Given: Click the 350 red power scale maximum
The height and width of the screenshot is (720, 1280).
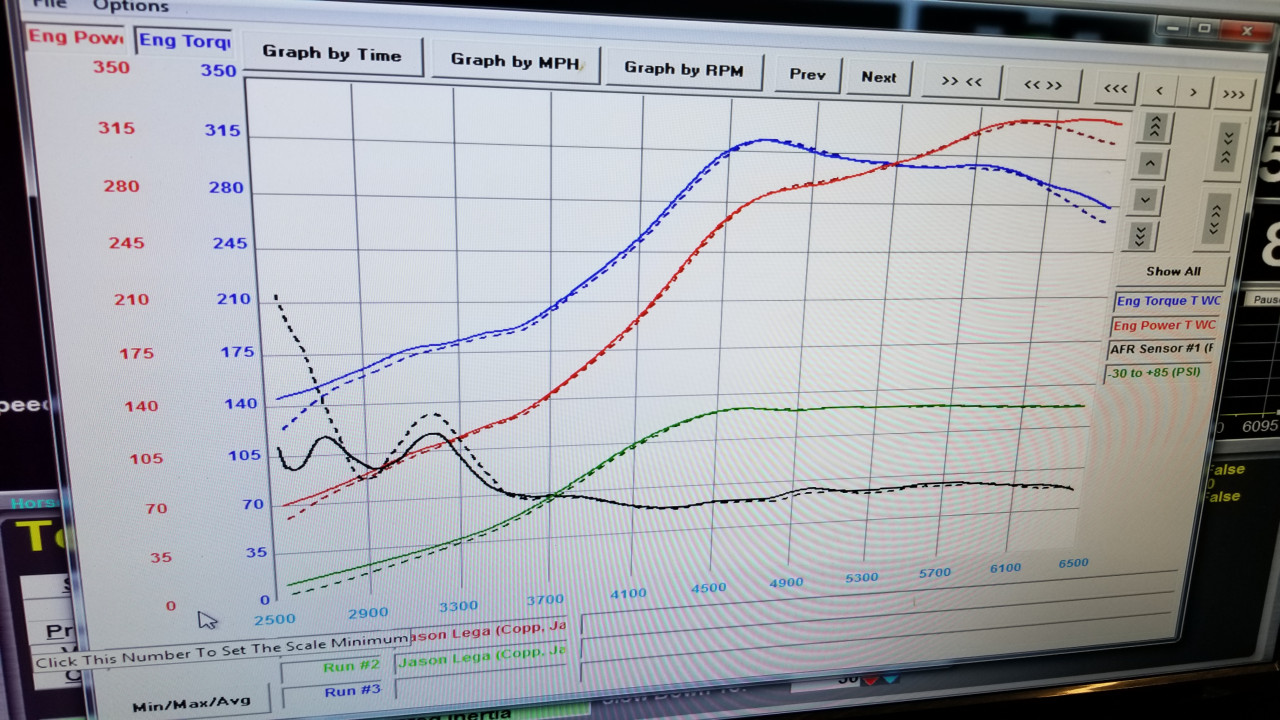Looking at the screenshot, I should [111, 67].
